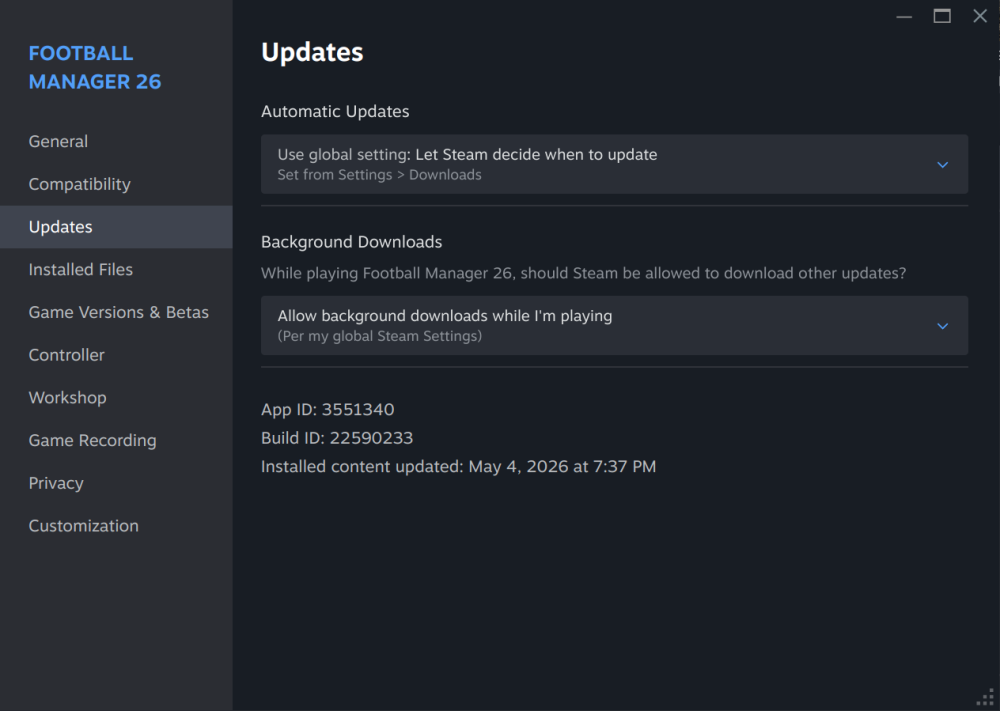Click the Background Downloads chevron arrow

pyautogui.click(x=942, y=326)
